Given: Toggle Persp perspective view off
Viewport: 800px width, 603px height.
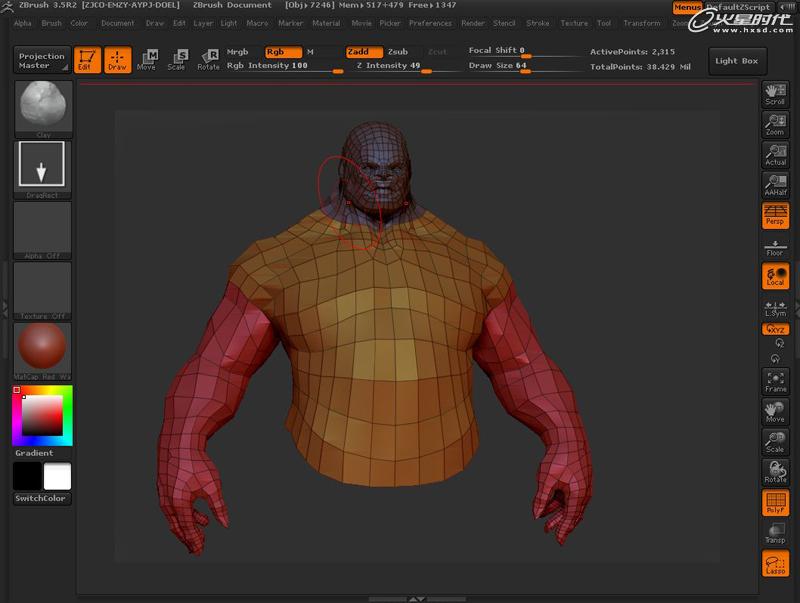Looking at the screenshot, I should click(775, 215).
